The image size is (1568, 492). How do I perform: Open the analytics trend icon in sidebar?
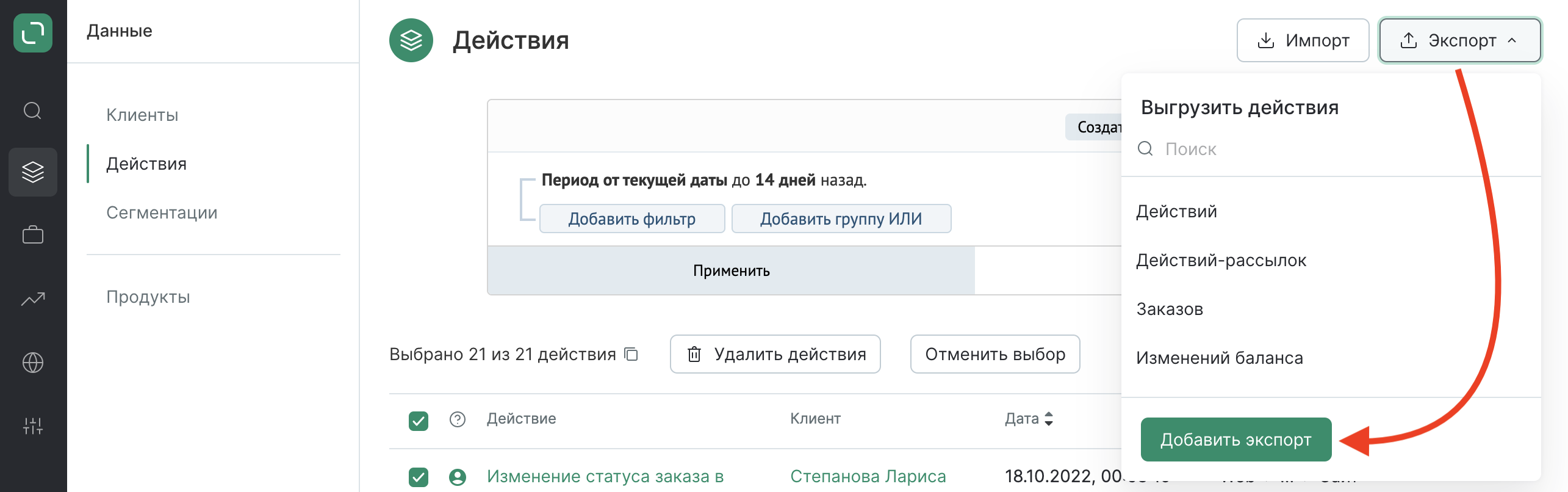33,298
